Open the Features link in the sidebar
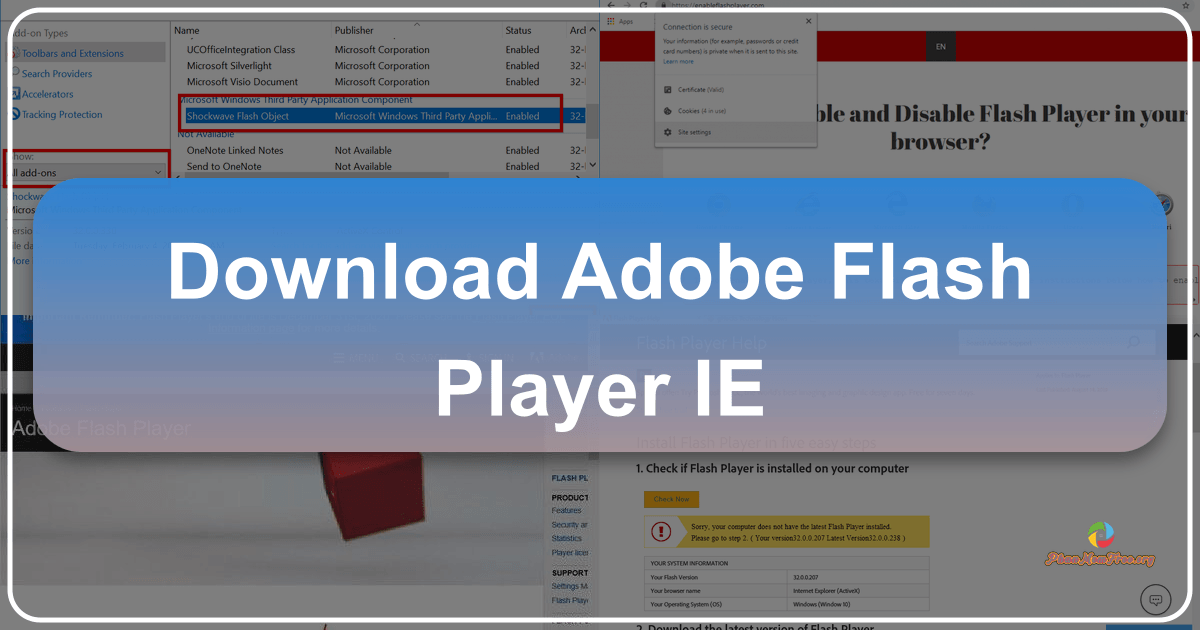1200x630 pixels. pos(567,510)
